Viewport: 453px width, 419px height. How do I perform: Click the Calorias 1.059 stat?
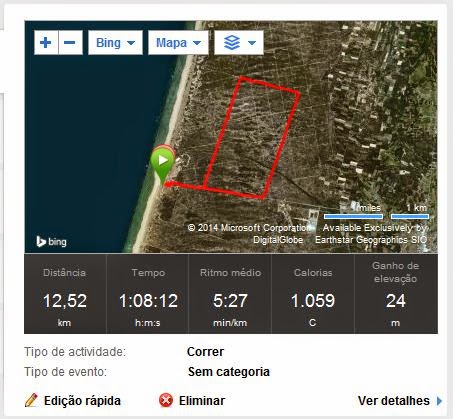coord(313,294)
